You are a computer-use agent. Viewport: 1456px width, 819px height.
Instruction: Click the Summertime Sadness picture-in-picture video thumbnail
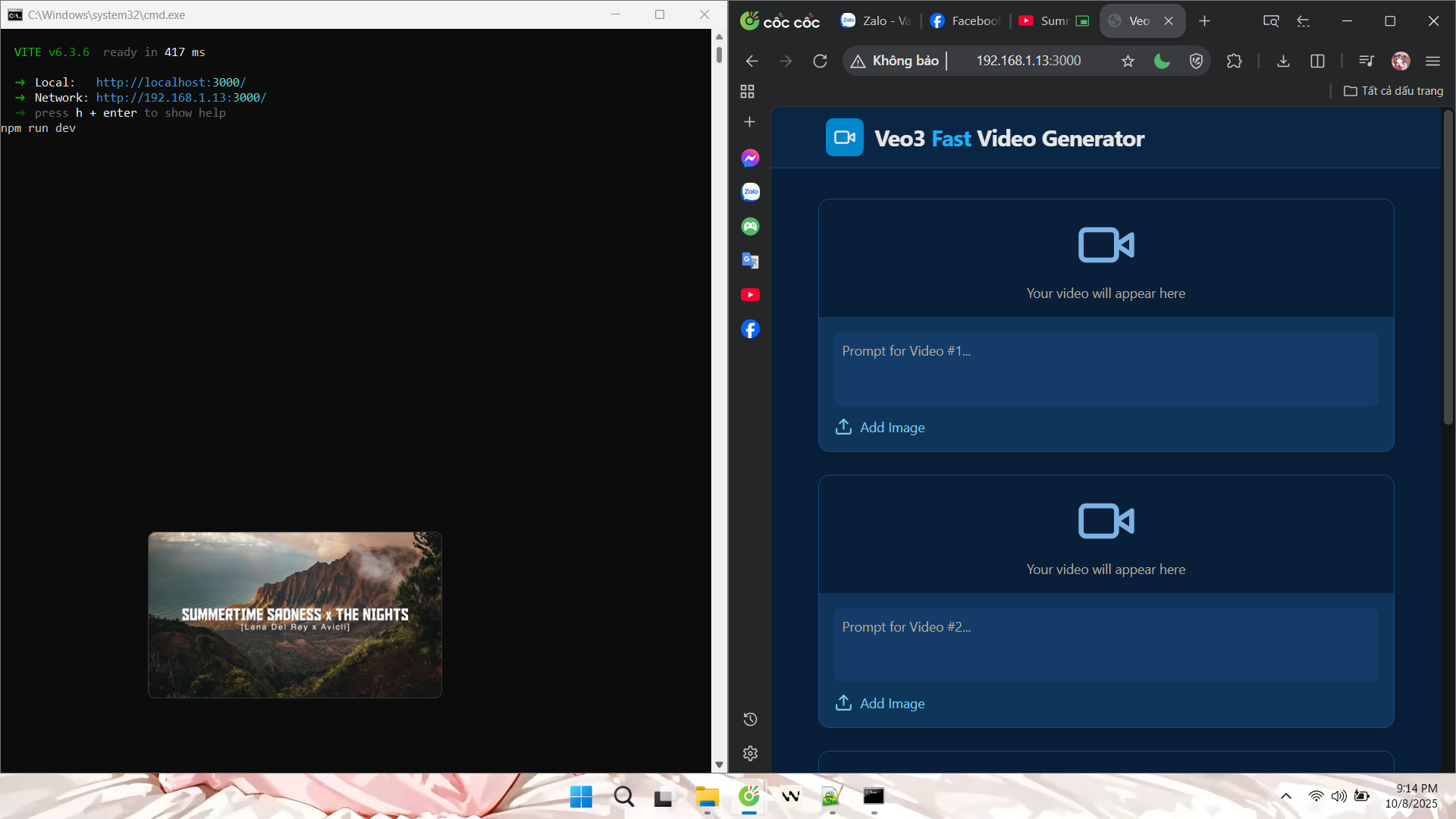[295, 615]
